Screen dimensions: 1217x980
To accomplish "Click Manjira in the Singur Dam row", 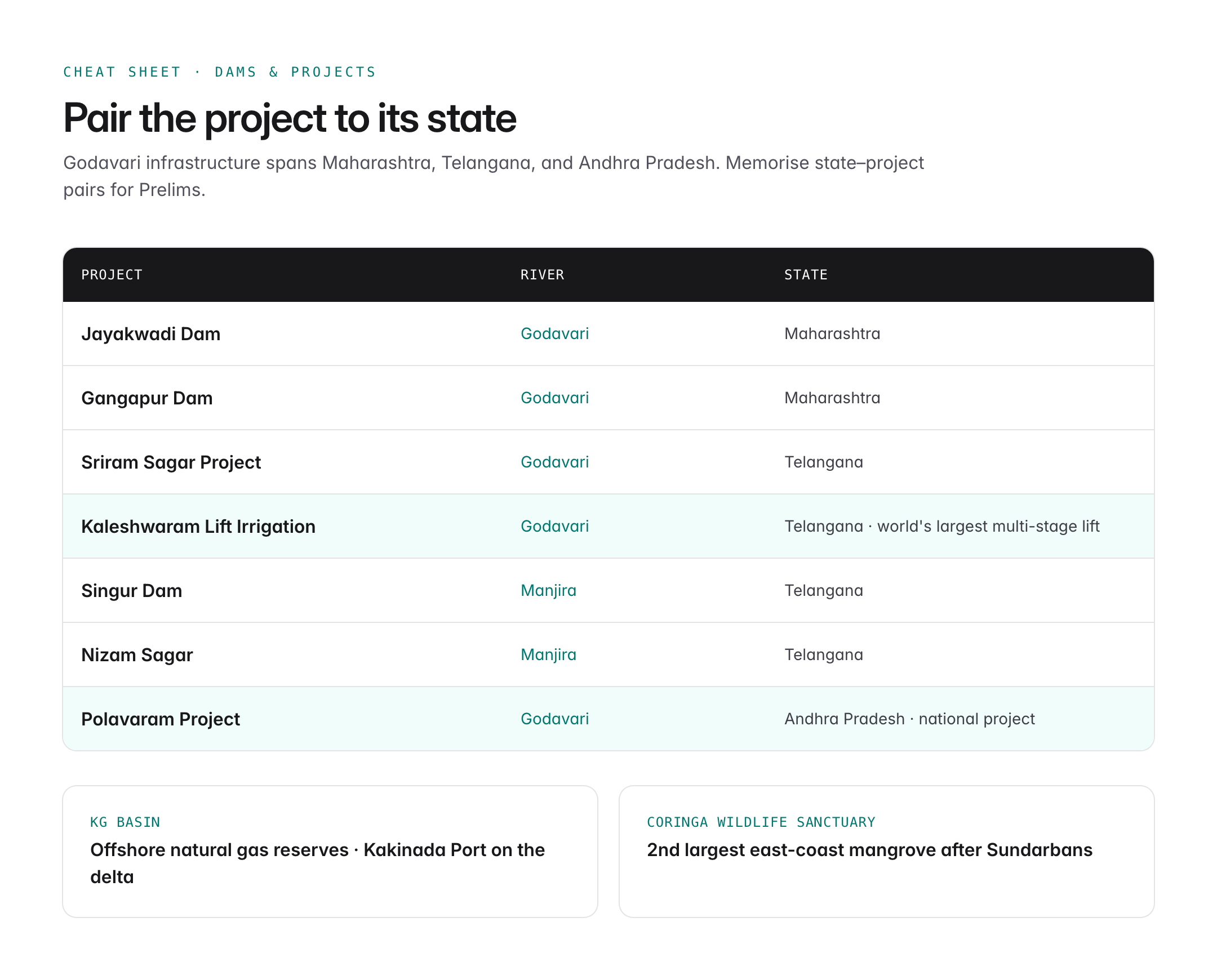I will pos(548,591).
